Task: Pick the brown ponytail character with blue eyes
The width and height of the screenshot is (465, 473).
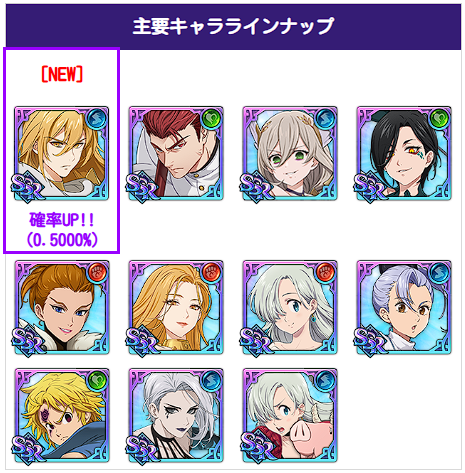Action: click(62, 308)
